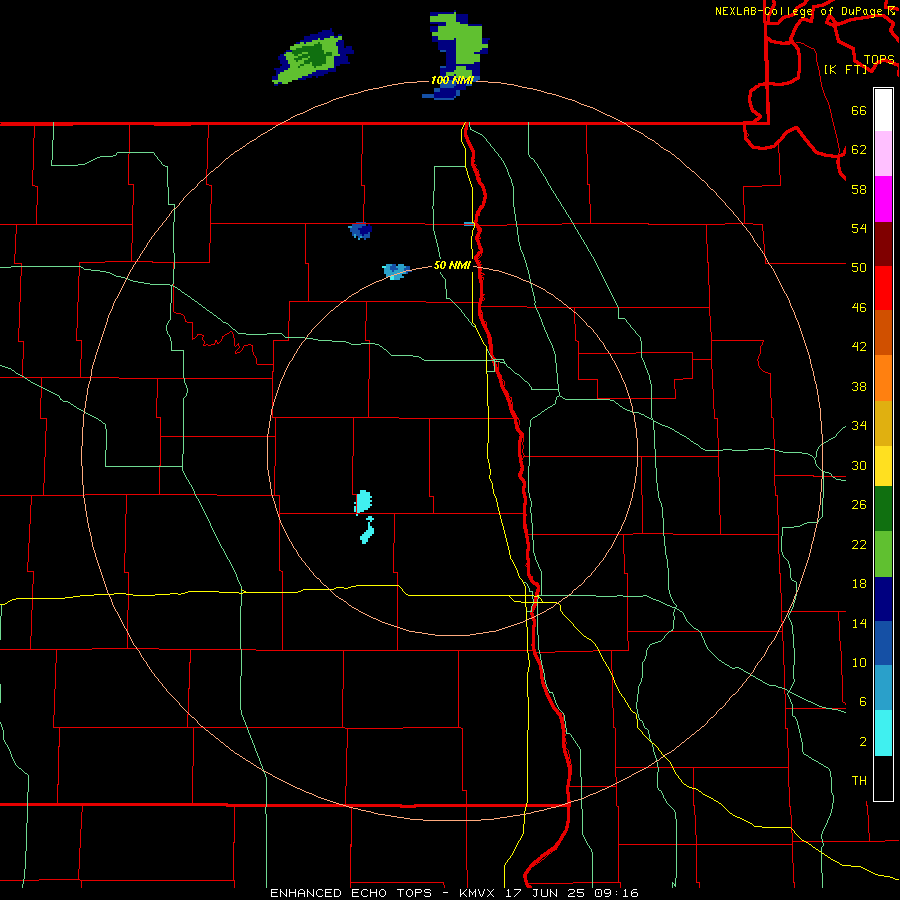Screen dimensions: 900x900
Task: Click the legend value 46
Action: click(859, 308)
